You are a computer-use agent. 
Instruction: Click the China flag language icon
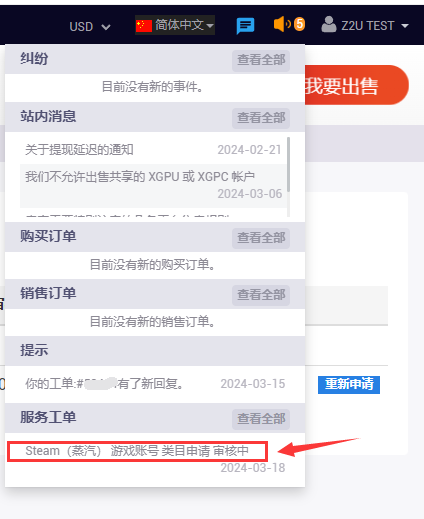click(144, 26)
